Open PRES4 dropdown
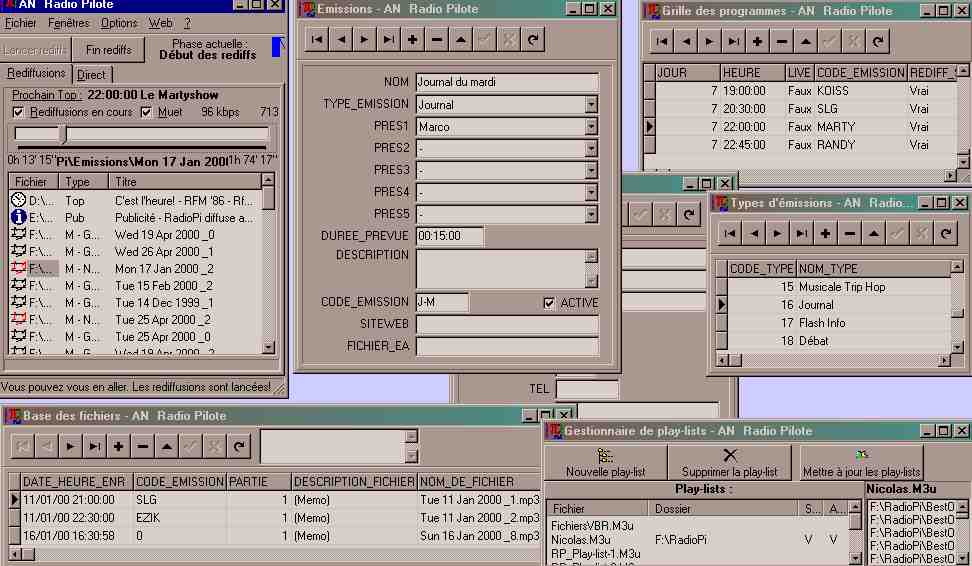Screen dimensions: 972x566 pyautogui.click(x=591, y=192)
